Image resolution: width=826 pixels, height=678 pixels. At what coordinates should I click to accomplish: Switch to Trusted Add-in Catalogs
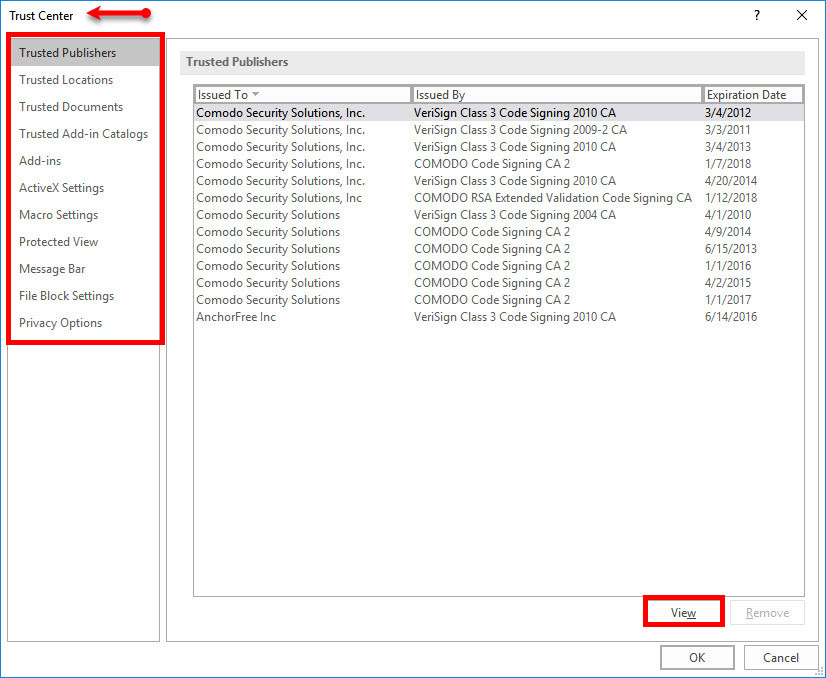[x=85, y=134]
